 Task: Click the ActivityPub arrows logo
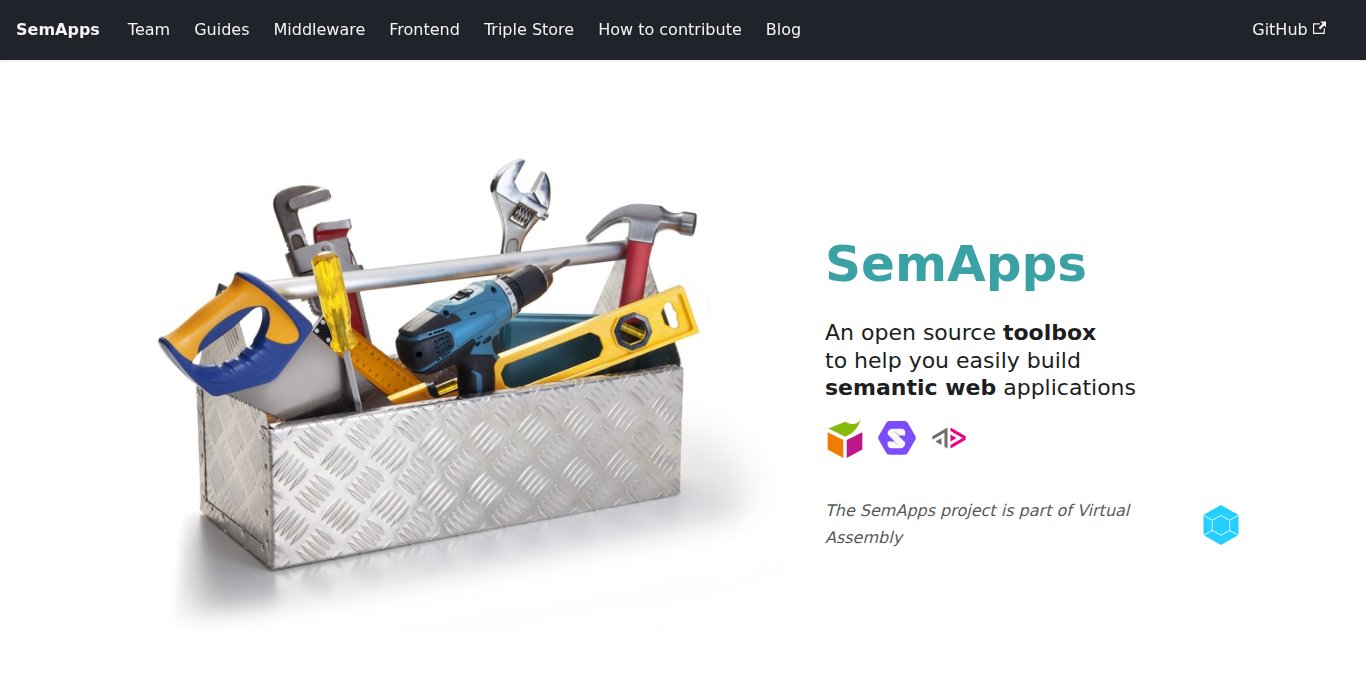point(949,438)
